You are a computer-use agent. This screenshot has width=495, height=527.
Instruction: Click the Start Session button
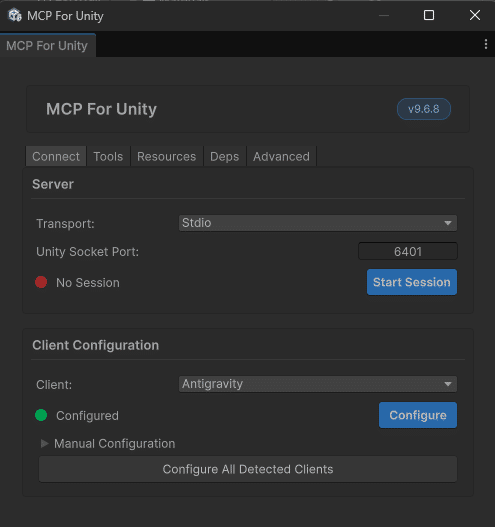pos(412,282)
